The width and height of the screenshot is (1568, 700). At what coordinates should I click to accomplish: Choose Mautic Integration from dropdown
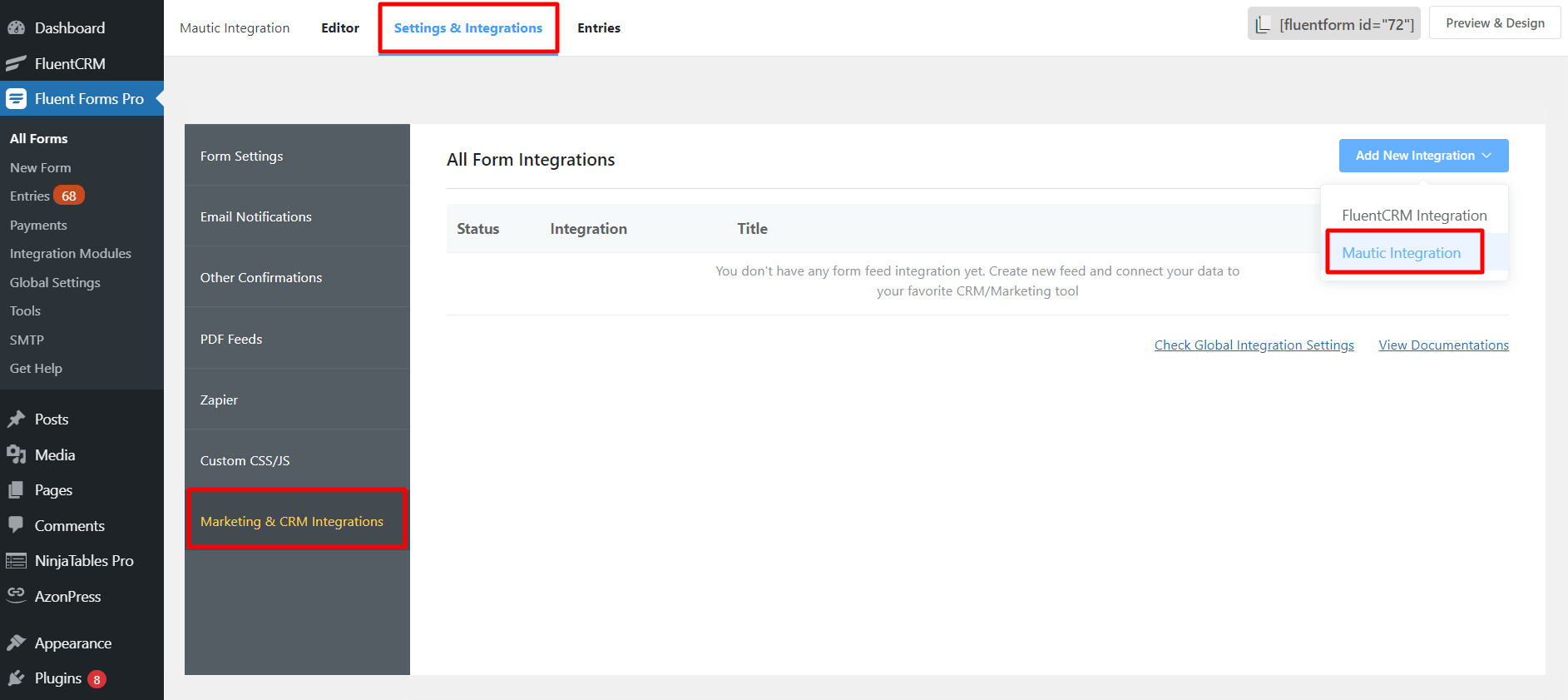[x=1401, y=253]
